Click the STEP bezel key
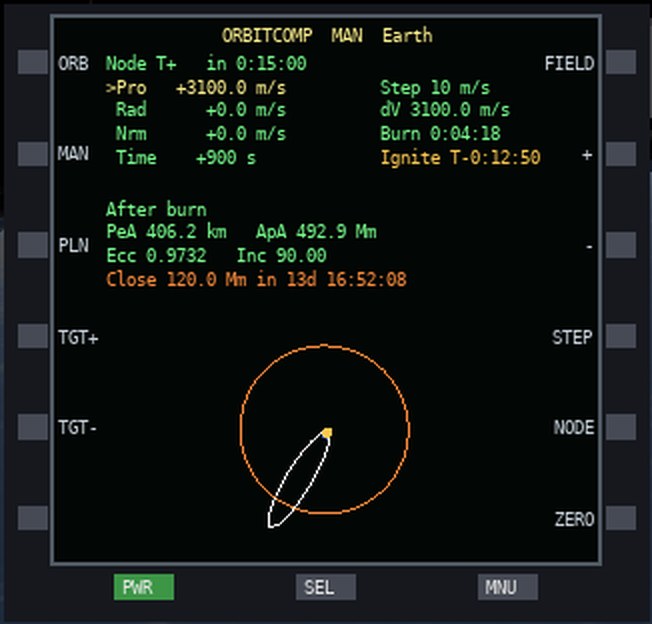This screenshot has width=652, height=624. tap(621, 336)
